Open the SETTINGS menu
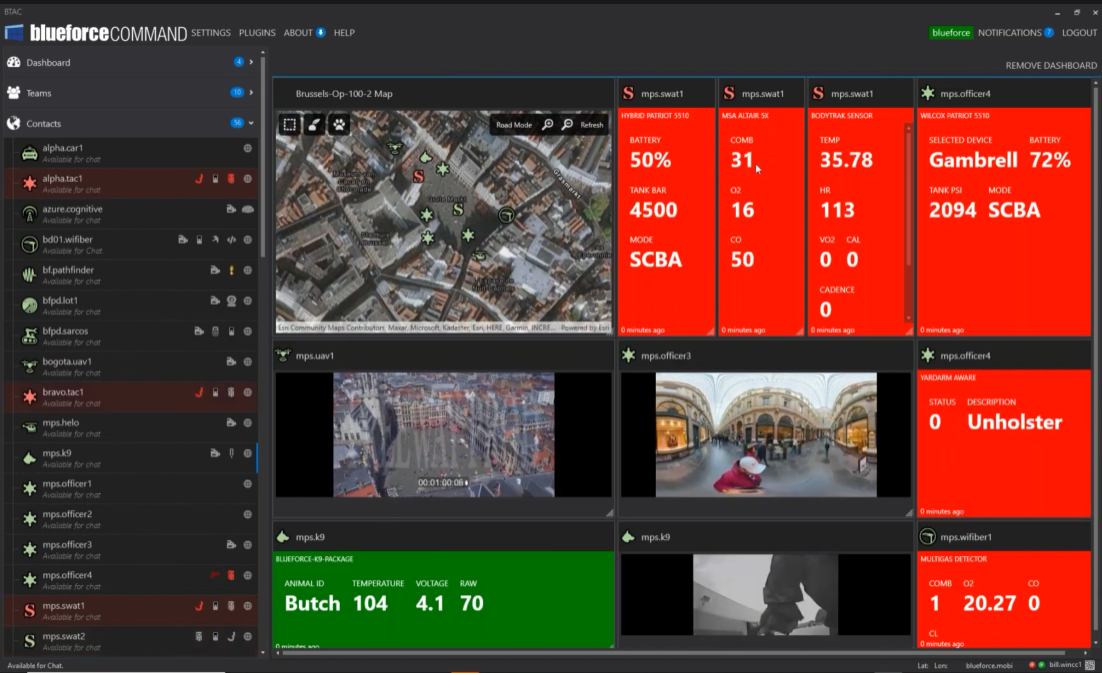Image resolution: width=1102 pixels, height=673 pixels. point(211,33)
